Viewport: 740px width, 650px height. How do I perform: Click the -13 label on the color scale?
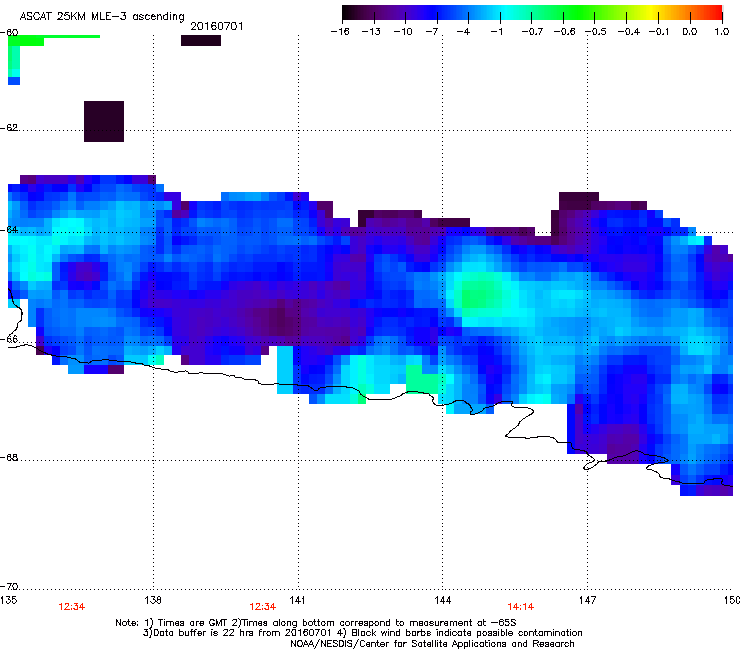pyautogui.click(x=371, y=32)
